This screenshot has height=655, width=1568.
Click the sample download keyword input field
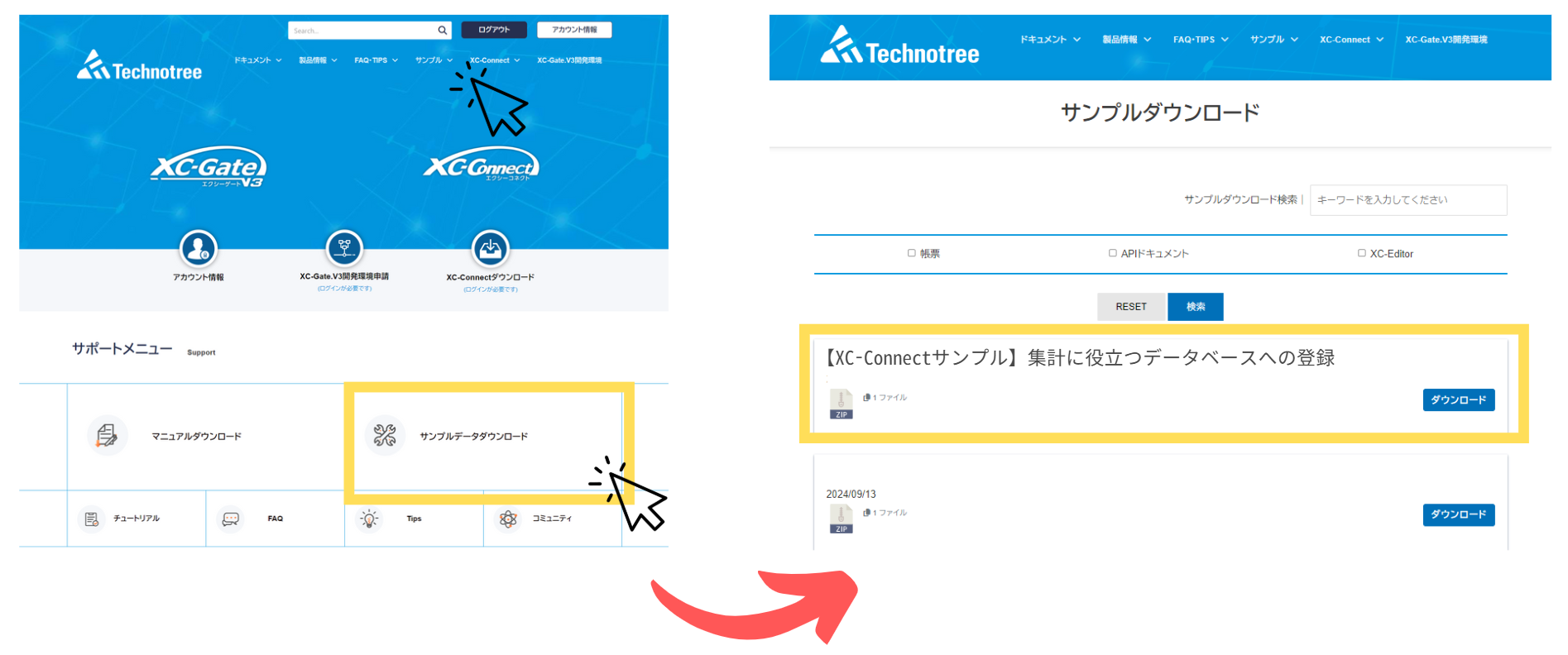click(x=1408, y=200)
